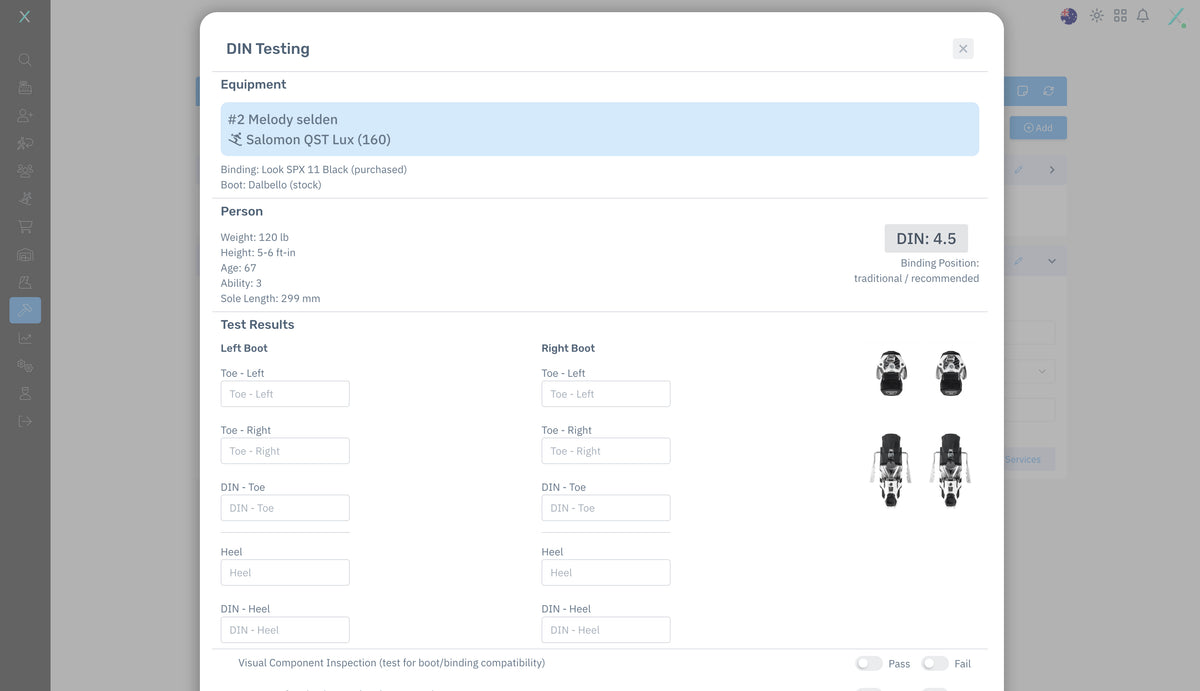Click the DIN: 4.5 badge
The width and height of the screenshot is (1200, 691).
tap(926, 238)
